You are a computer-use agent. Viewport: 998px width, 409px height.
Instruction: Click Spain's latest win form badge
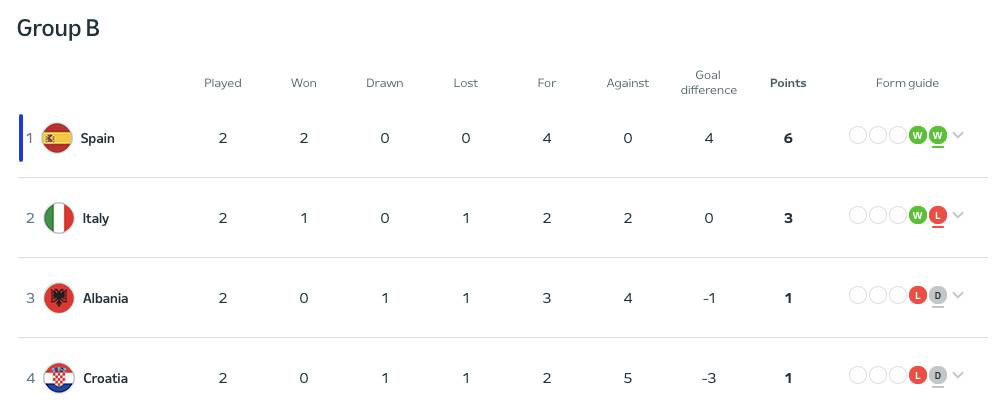point(937,135)
